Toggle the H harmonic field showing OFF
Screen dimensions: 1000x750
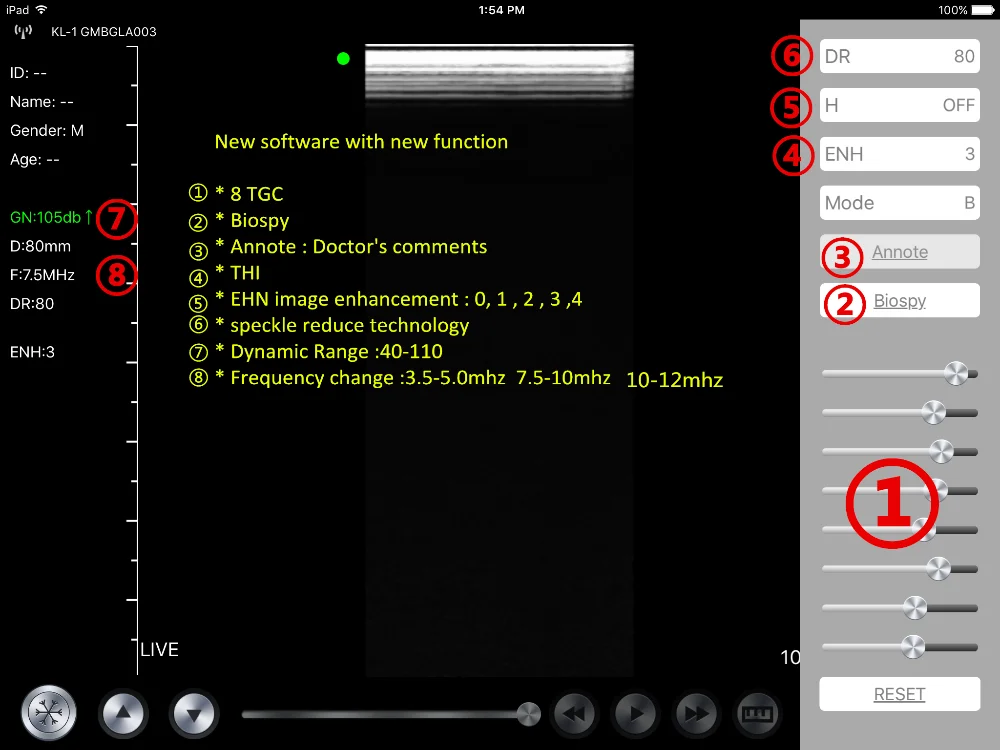(899, 105)
